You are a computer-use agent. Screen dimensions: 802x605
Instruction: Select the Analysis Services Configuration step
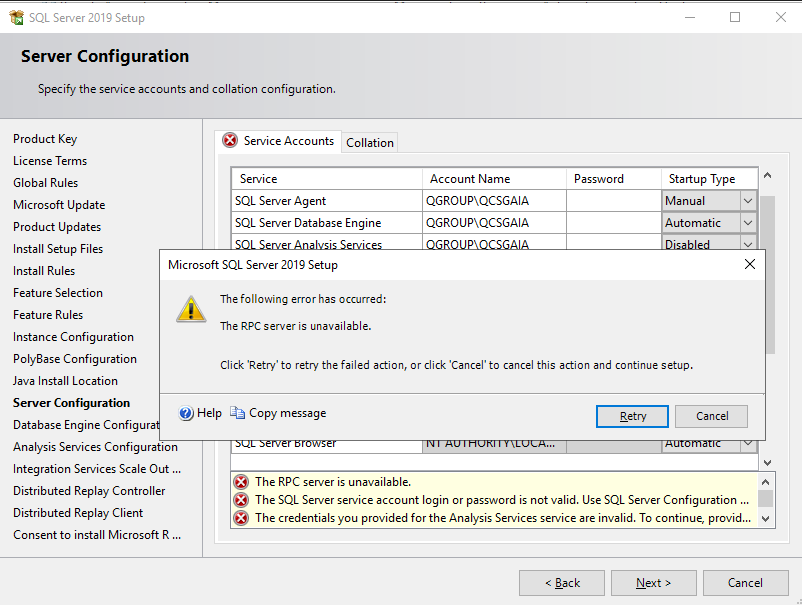[x=96, y=446]
